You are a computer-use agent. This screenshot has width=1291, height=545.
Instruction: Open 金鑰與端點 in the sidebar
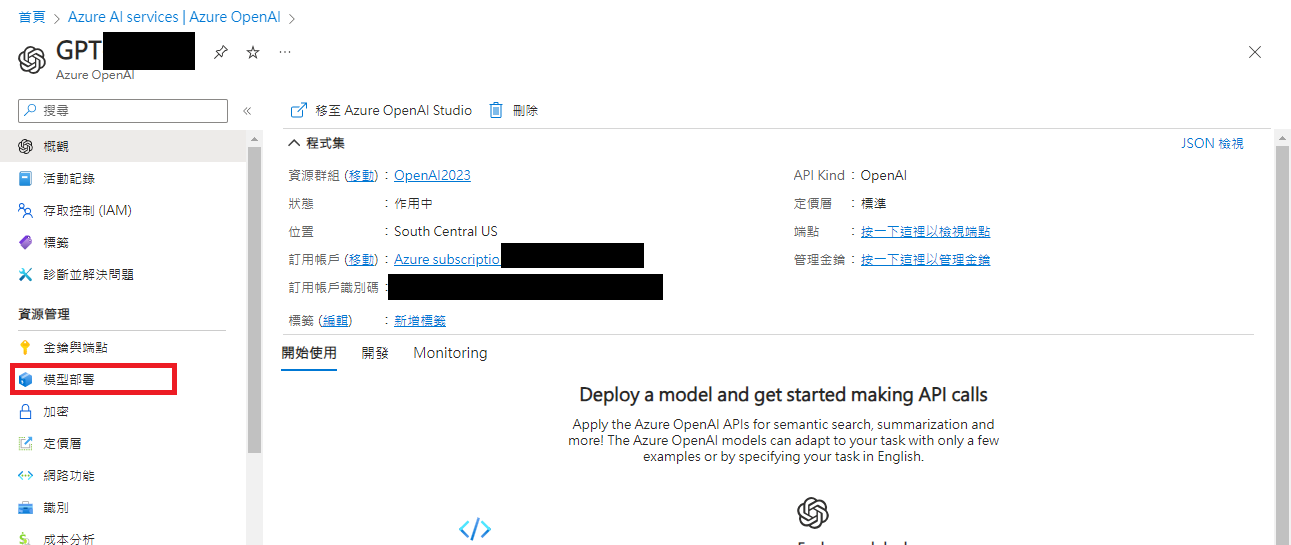click(x=75, y=347)
